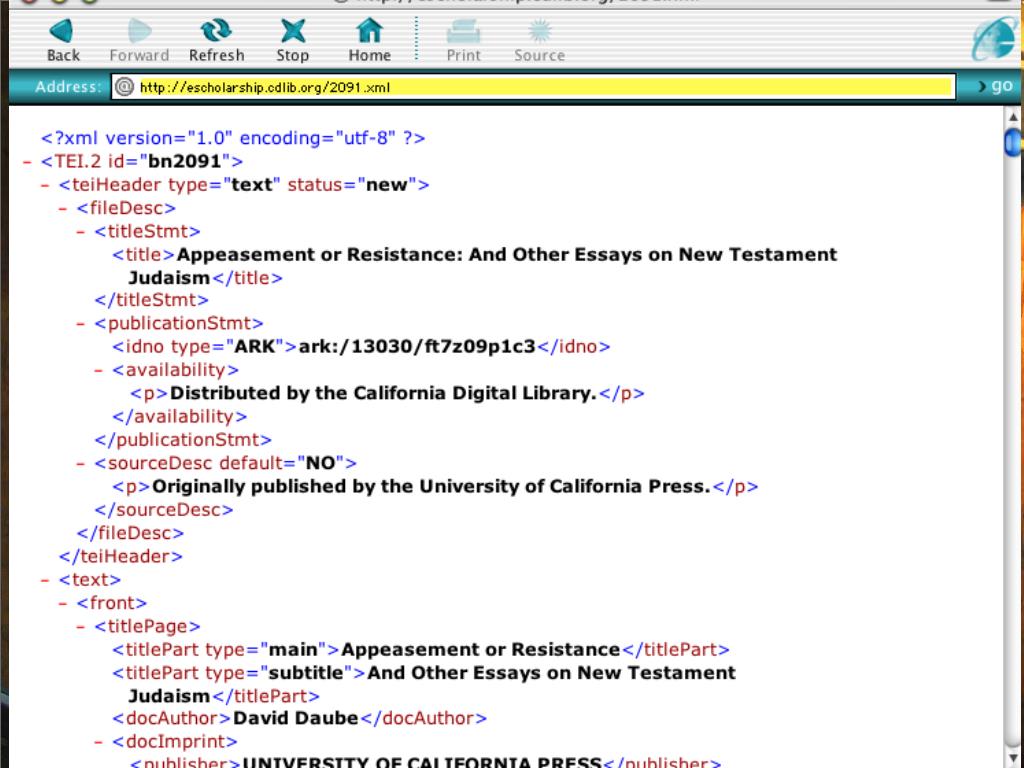
Task: Click docAuthor name 'David Daube'
Action: tap(295, 718)
